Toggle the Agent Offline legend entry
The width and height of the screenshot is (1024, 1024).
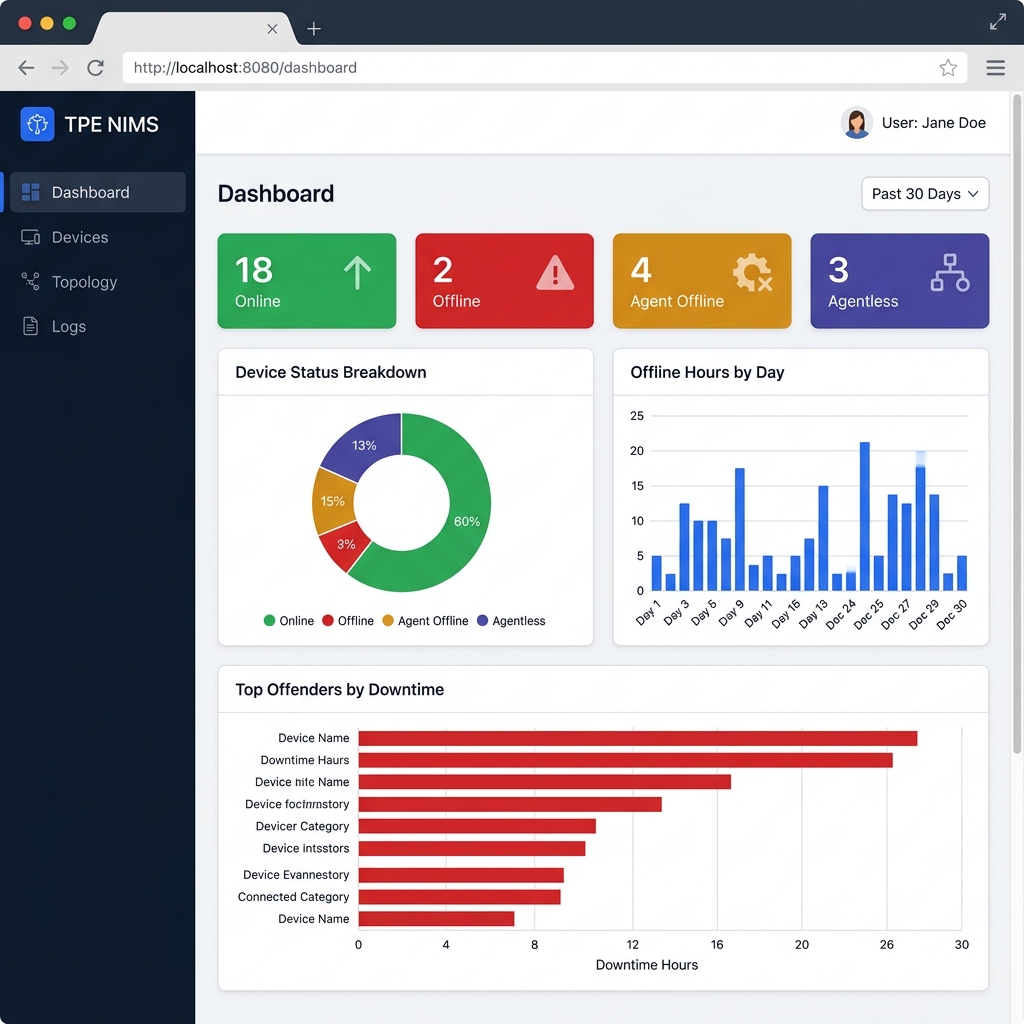pos(425,620)
